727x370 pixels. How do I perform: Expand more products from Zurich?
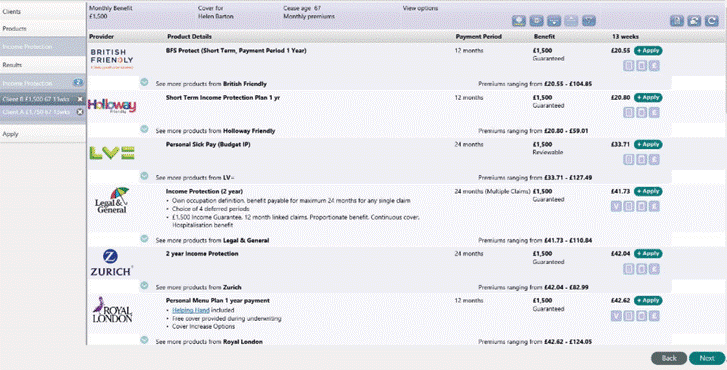pos(144,285)
